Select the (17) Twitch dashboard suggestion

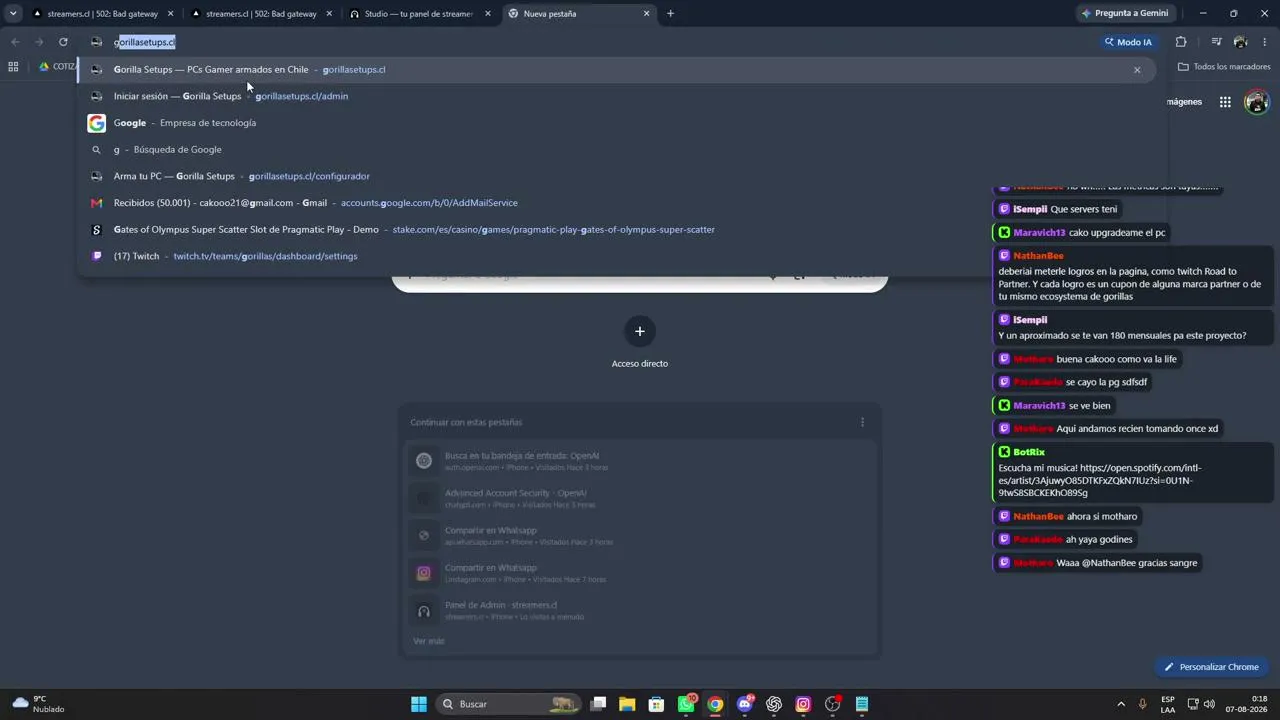point(617,256)
